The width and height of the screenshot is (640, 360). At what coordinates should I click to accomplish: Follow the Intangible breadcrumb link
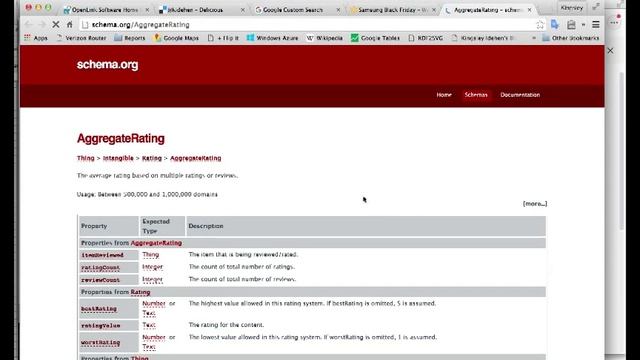point(118,158)
